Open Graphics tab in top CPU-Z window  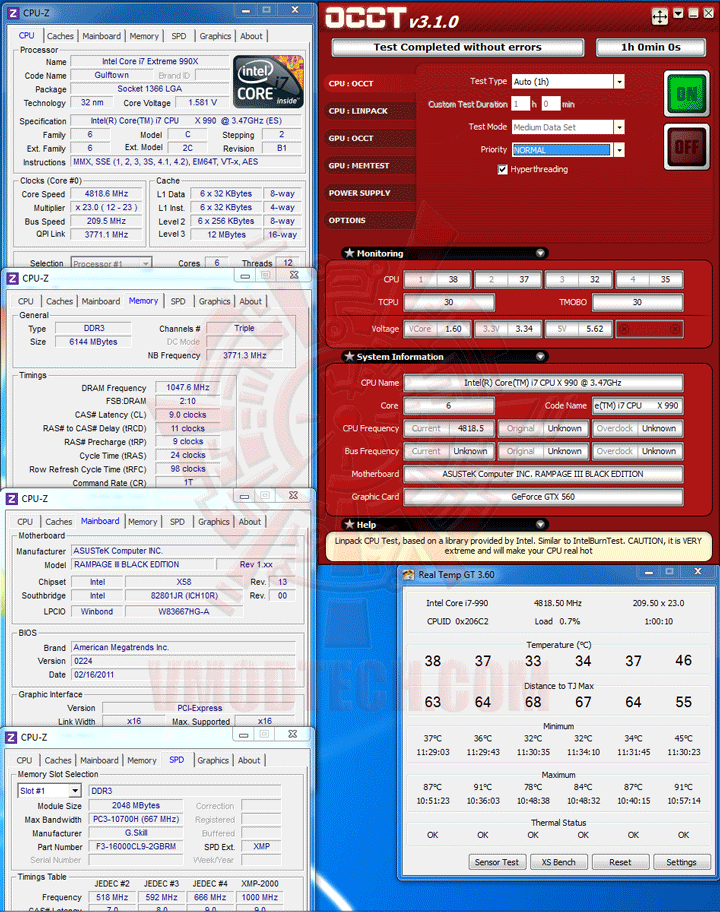215,36
